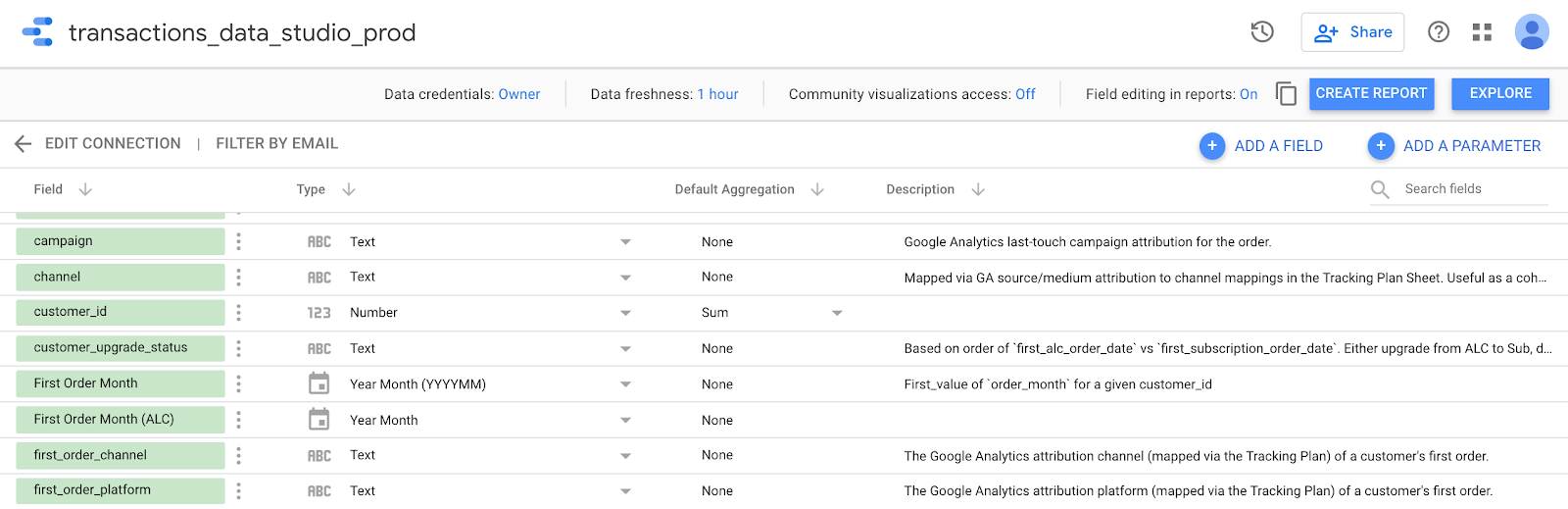Open Sum aggregation dropdown for customer_id
The width and height of the screenshot is (1568, 509).
[x=837, y=313]
